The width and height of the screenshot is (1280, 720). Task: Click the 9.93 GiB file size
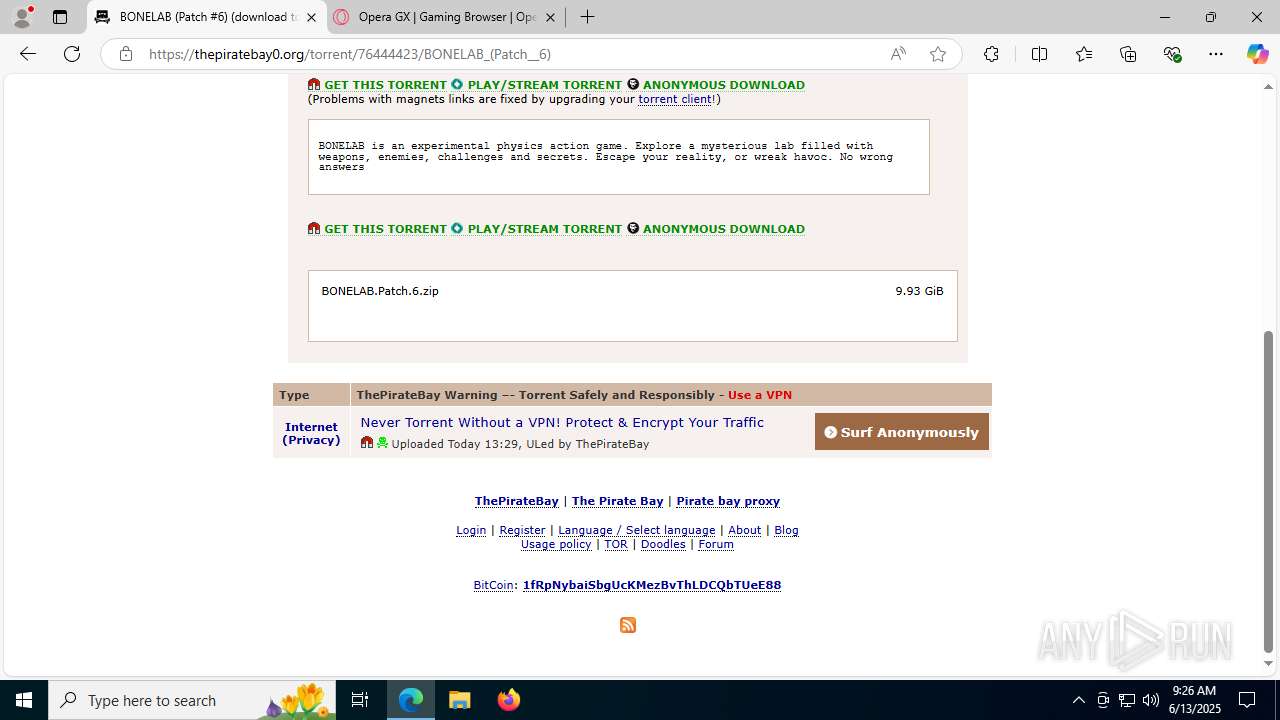pyautogui.click(x=919, y=291)
